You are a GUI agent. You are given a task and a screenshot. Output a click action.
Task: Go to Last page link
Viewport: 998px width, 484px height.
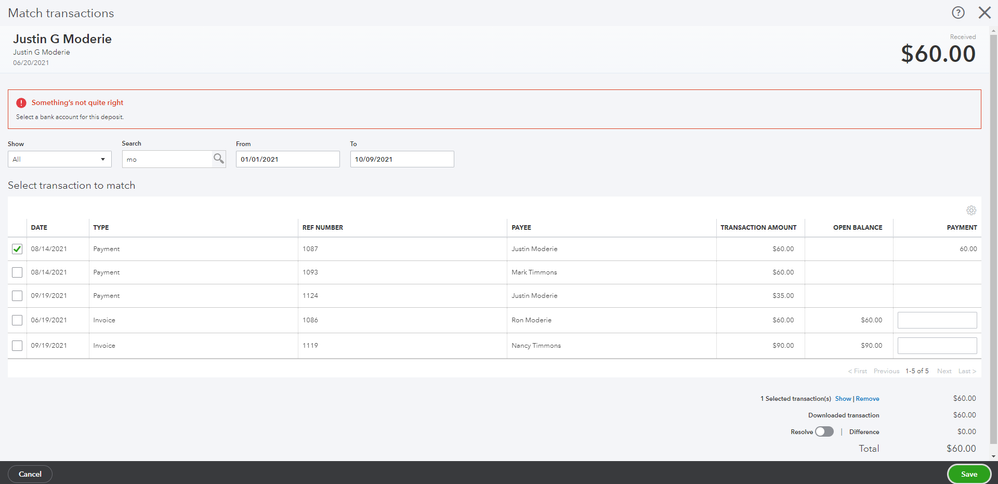(x=967, y=371)
